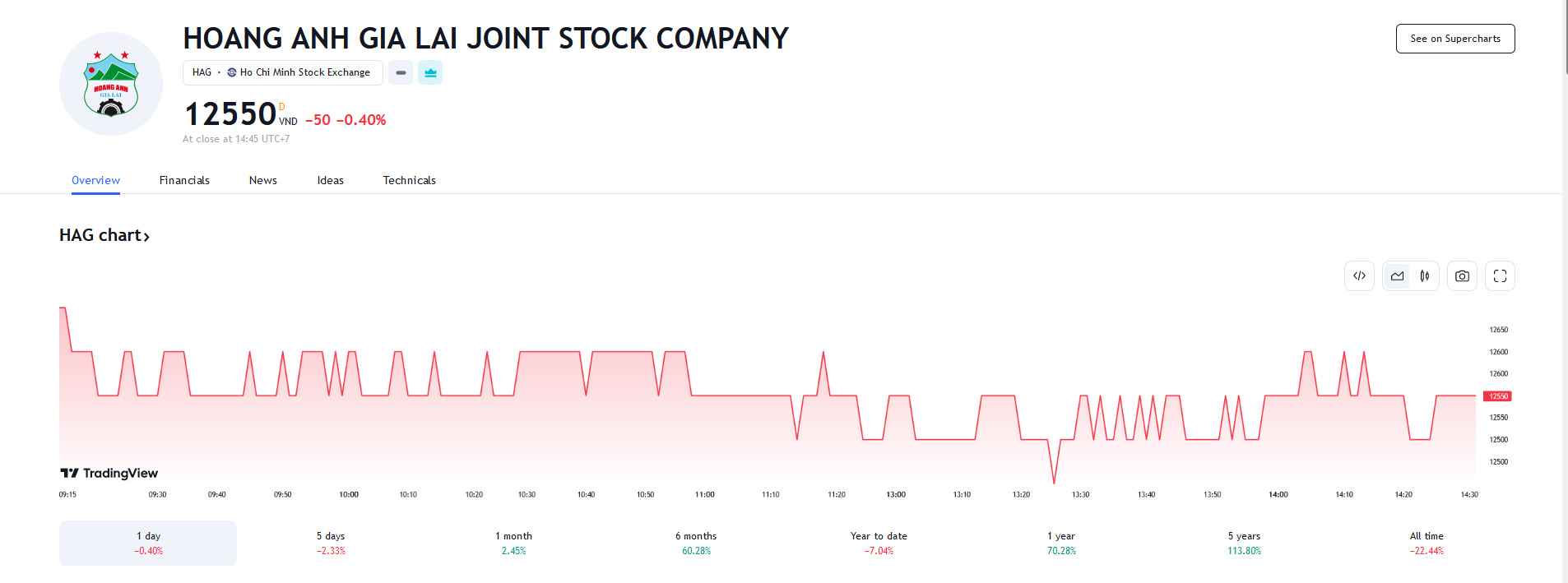Select the 1 year range button
The image size is (1568, 583).
coord(1061,543)
